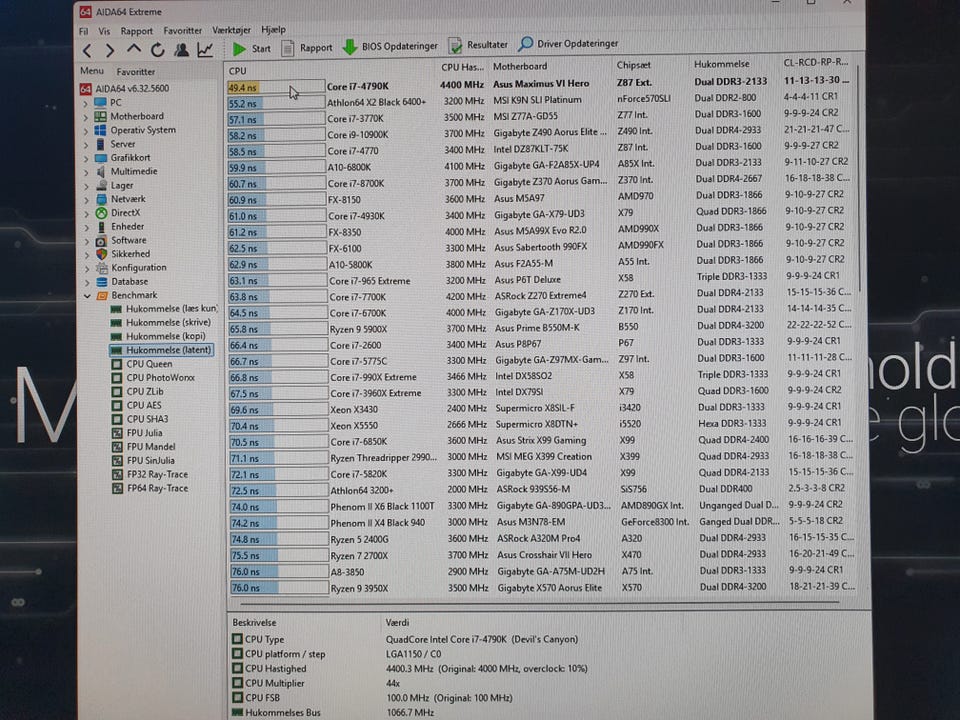This screenshot has height=720, width=960.
Task: Switch to the Favoritter tab
Action: coord(136,72)
